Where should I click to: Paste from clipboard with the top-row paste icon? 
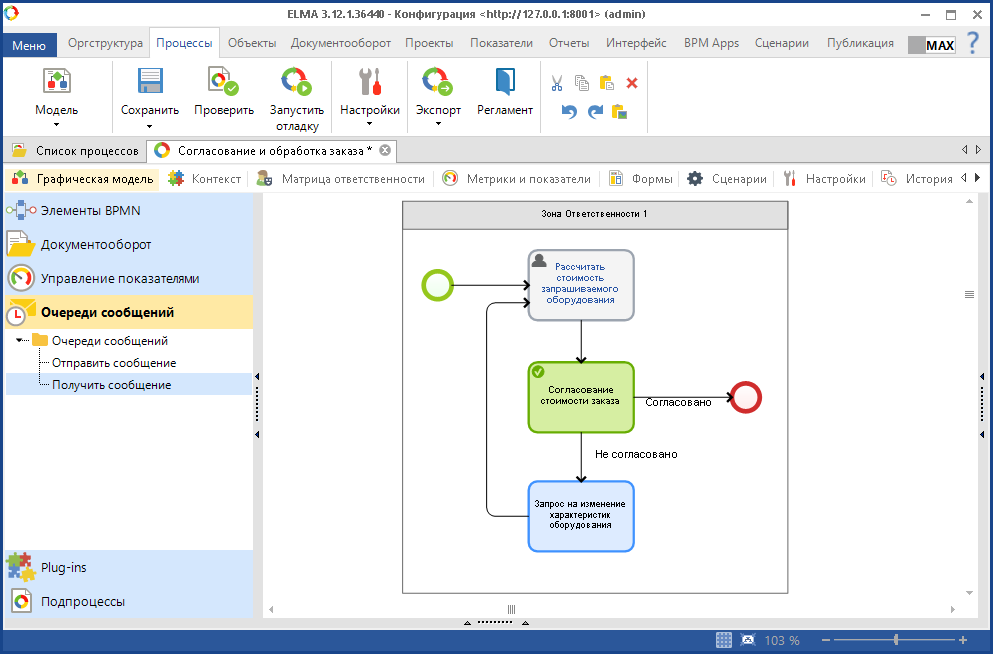click(607, 83)
